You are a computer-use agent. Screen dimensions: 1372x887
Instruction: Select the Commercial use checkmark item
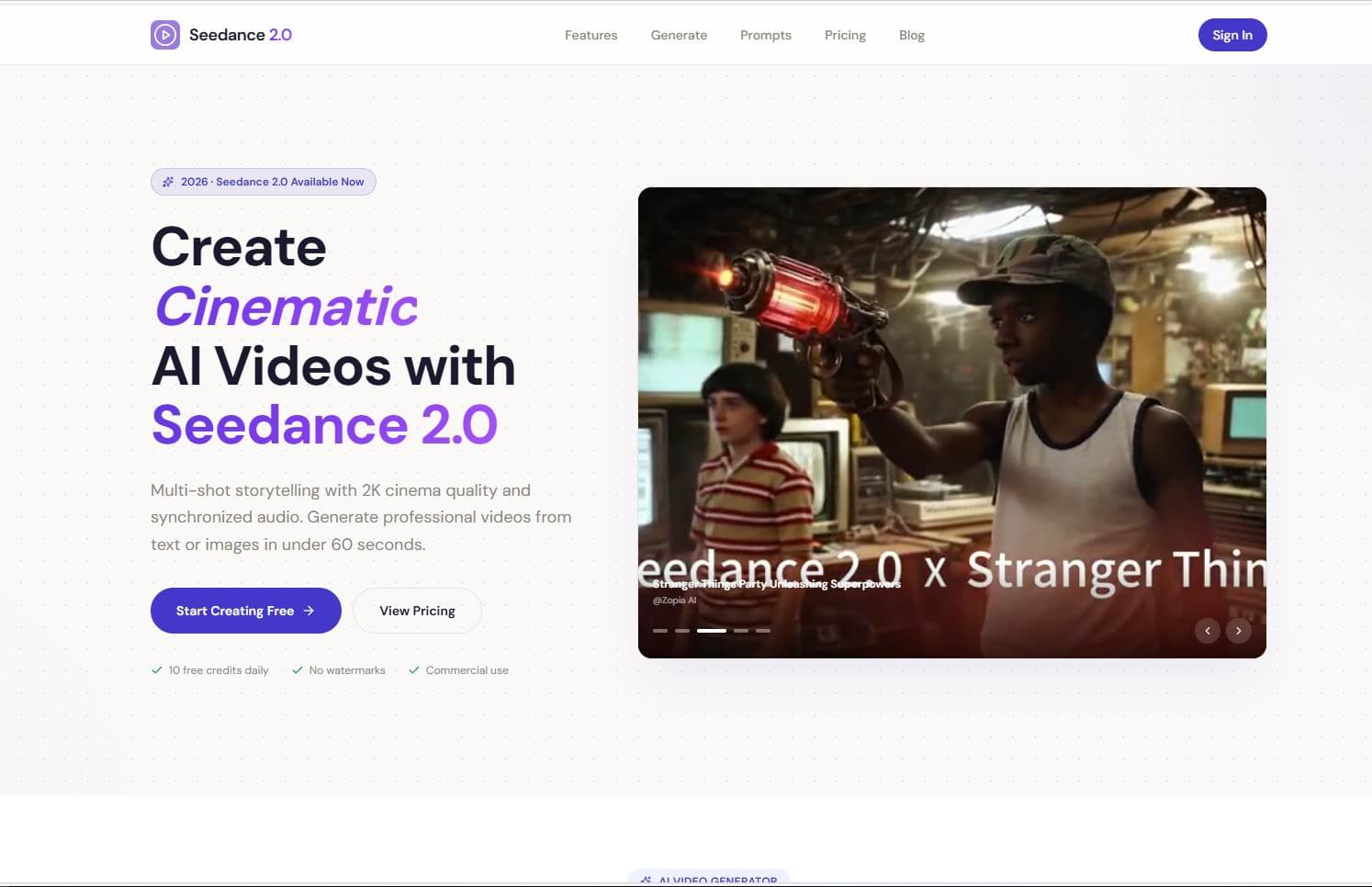[414, 669]
